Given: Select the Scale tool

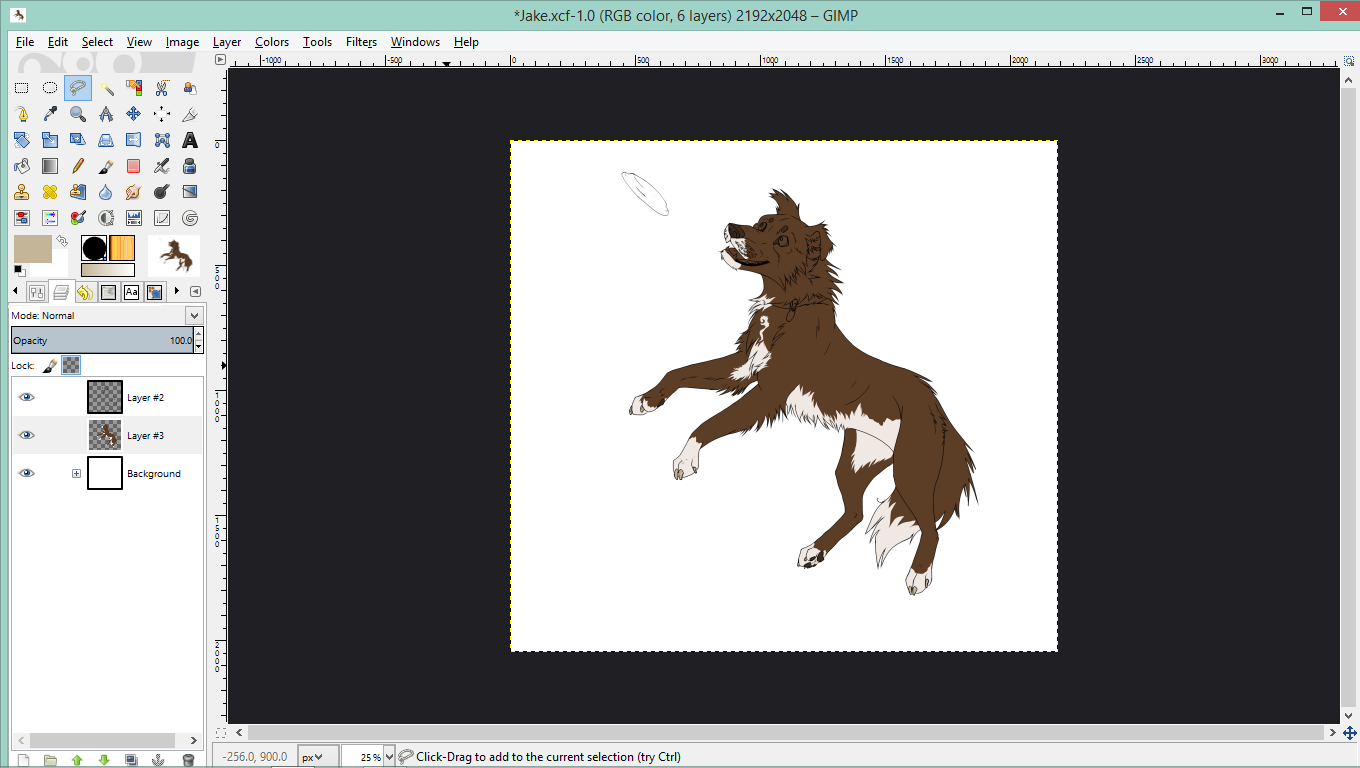Looking at the screenshot, I should point(49,140).
